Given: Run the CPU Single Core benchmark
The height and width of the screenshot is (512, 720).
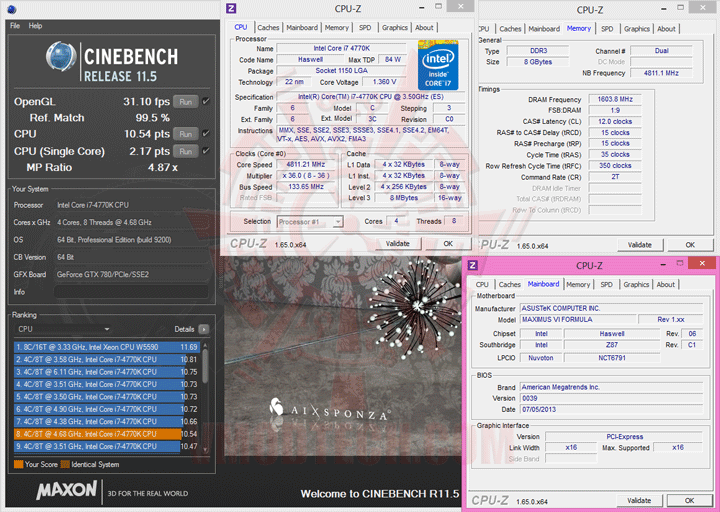Looking at the screenshot, I should tap(186, 151).
